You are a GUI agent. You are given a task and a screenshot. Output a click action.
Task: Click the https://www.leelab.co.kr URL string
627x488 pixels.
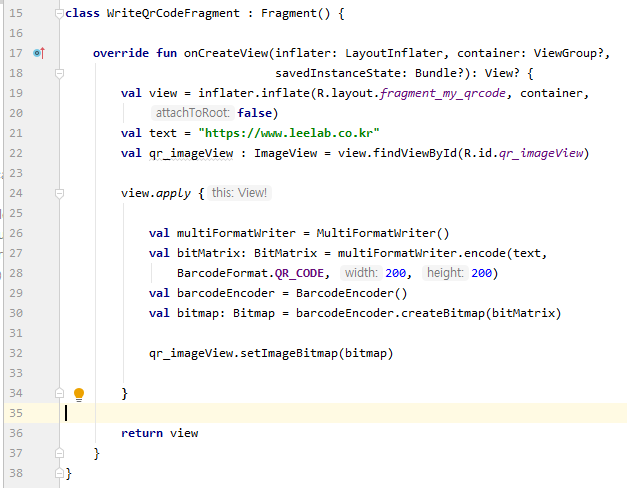(x=289, y=133)
